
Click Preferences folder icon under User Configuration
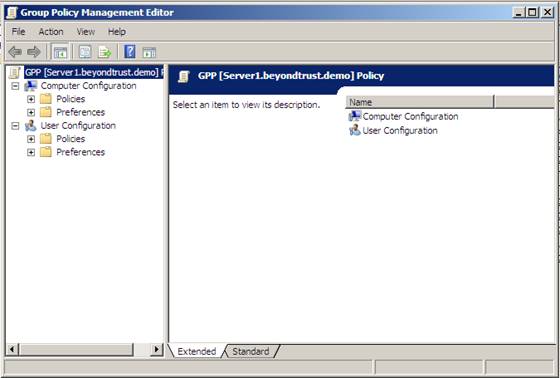(x=46, y=152)
